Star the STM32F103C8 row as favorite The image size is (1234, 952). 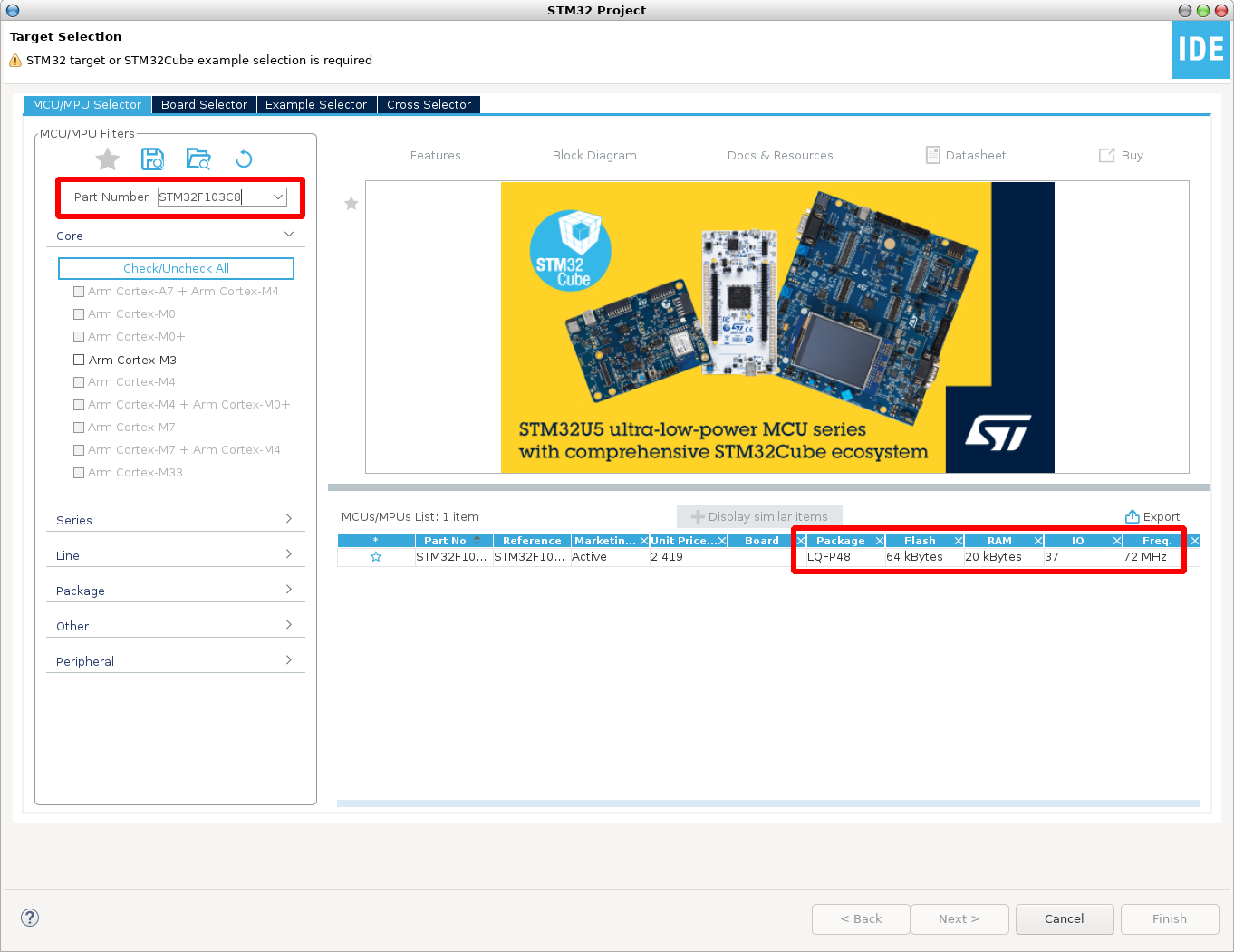pos(376,557)
